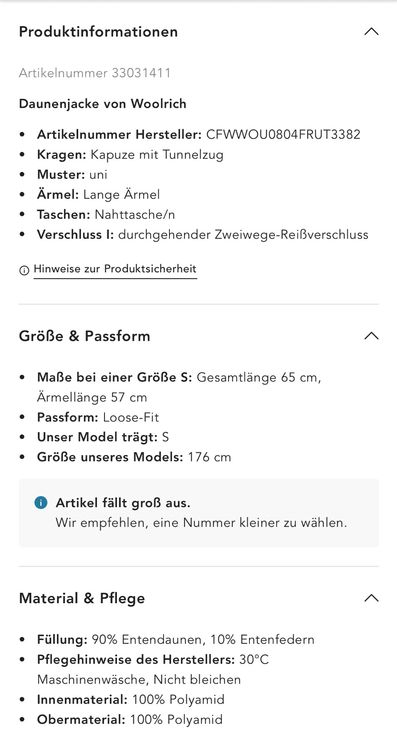Viewport: 397px width, 750px height.
Task: Click Artikelnummer 33031411 text
Action: (95, 73)
